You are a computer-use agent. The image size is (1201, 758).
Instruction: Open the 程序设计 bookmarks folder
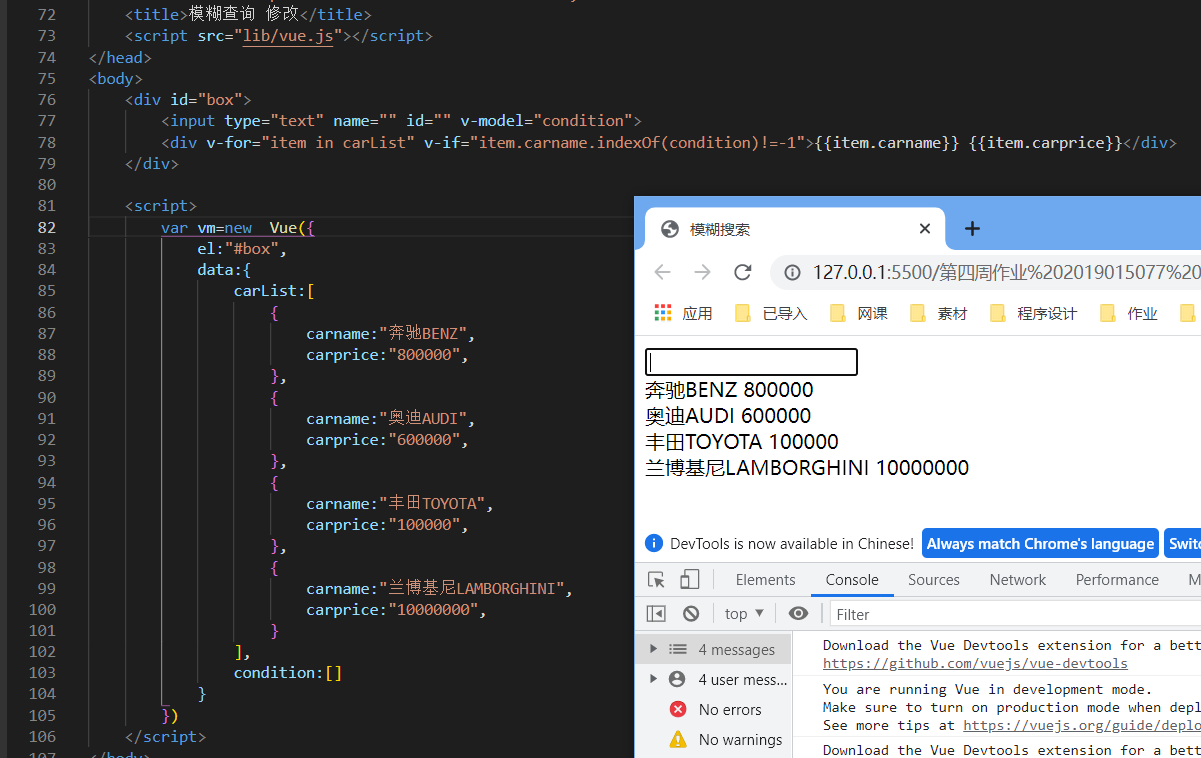click(1033, 313)
